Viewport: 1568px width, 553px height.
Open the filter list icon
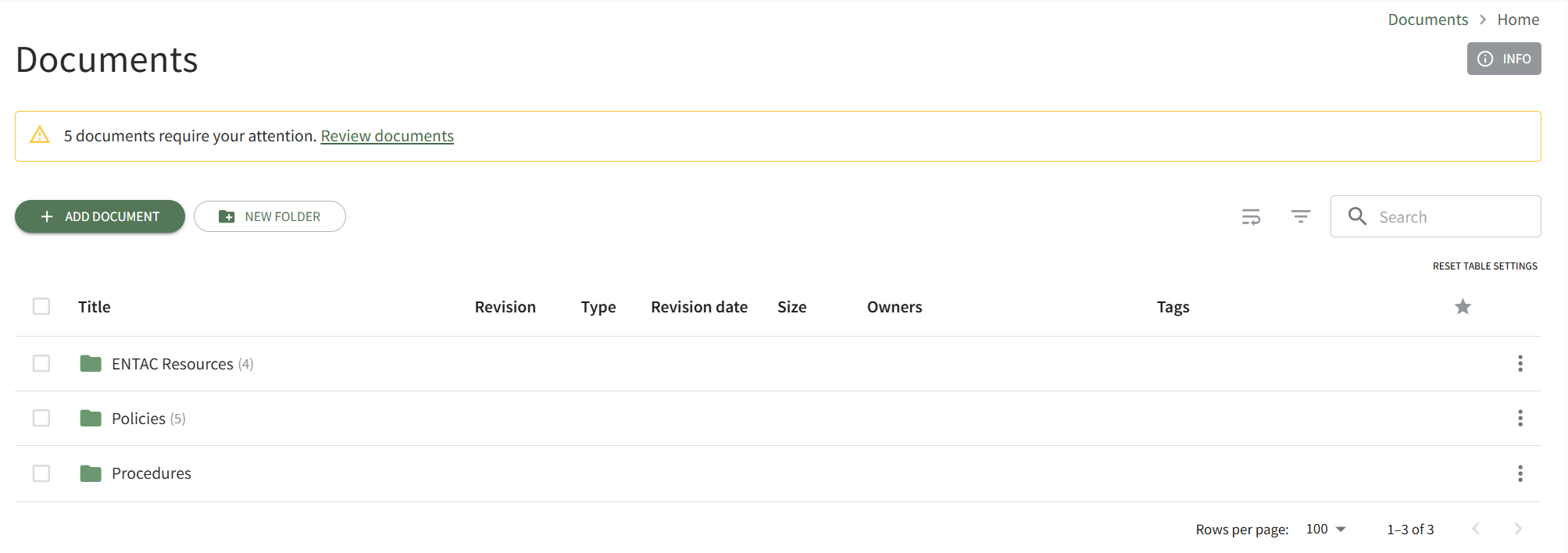(1301, 216)
